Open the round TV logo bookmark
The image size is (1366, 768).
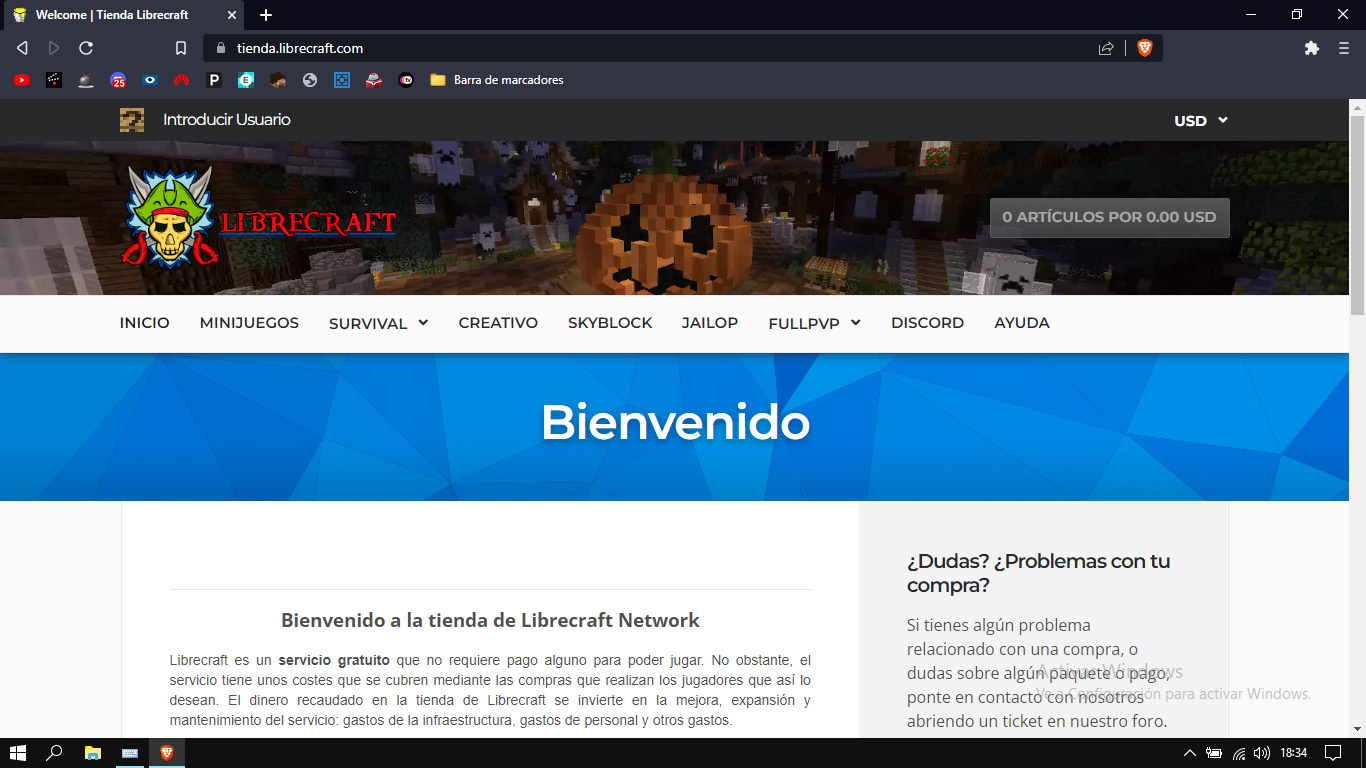[x=406, y=80]
